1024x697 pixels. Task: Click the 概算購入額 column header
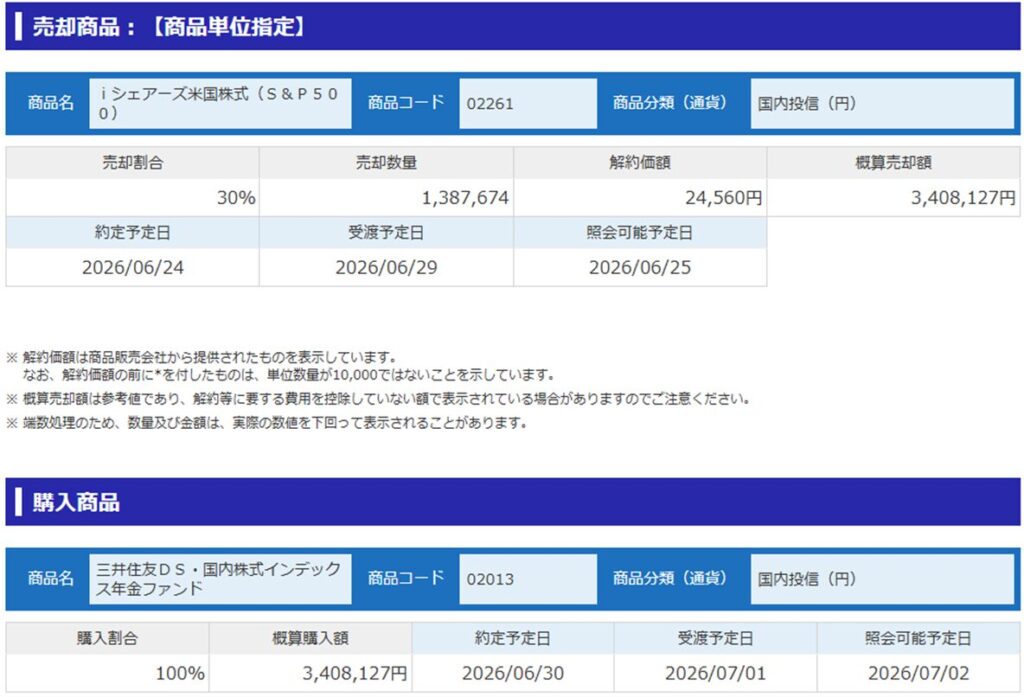tap(310, 638)
